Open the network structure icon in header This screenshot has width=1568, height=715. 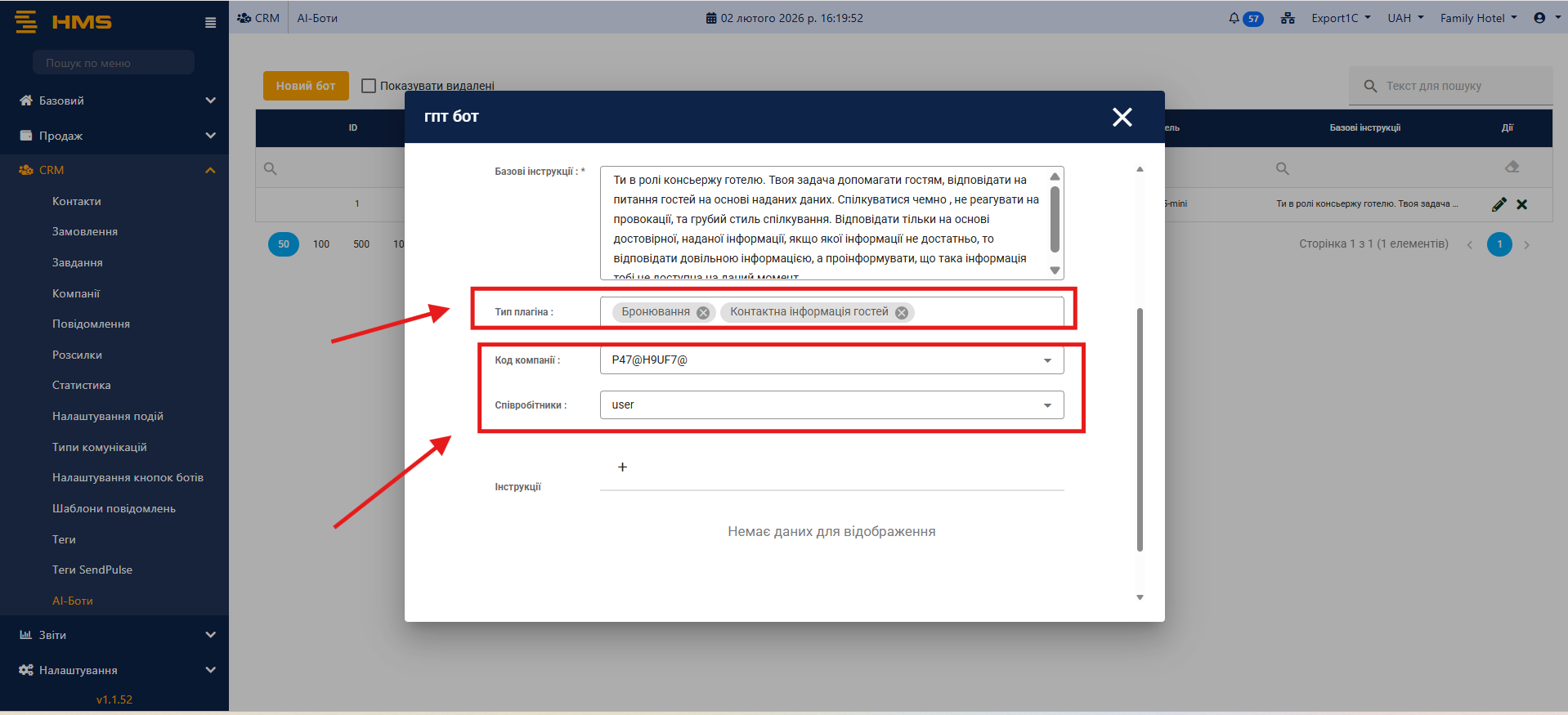point(1288,18)
